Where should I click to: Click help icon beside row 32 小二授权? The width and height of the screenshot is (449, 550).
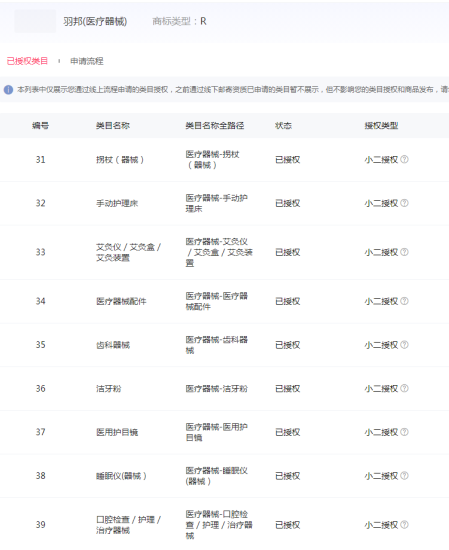coord(404,203)
